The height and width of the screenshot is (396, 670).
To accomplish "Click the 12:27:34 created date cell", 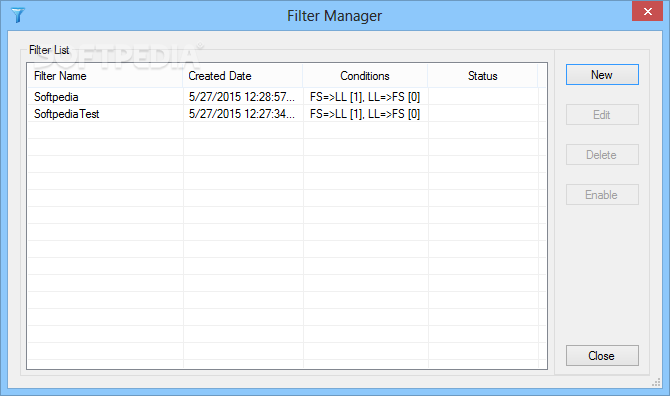I will tap(242, 114).
